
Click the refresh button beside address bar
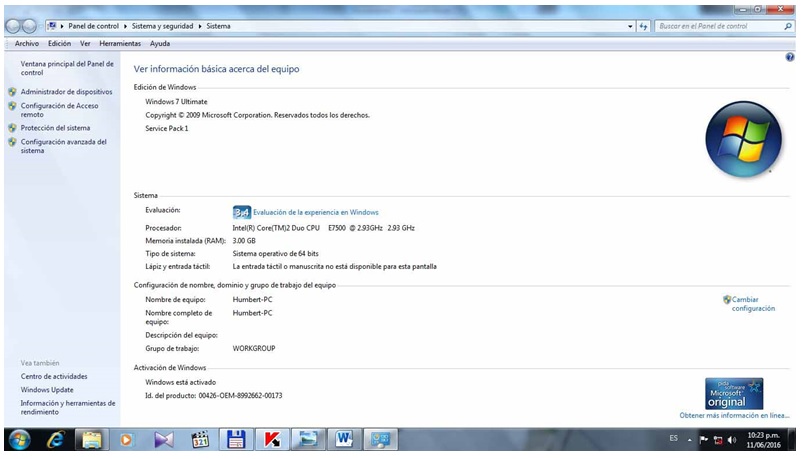pos(643,26)
